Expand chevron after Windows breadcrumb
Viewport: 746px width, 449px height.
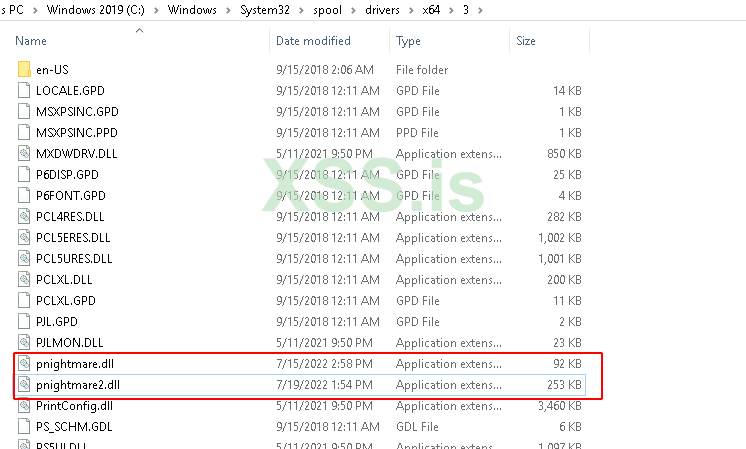228,10
